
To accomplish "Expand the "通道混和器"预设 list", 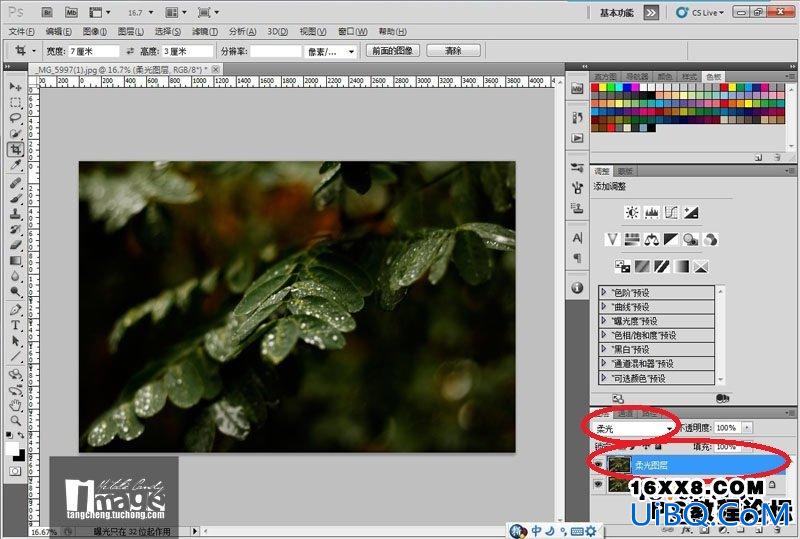I will 604,363.
